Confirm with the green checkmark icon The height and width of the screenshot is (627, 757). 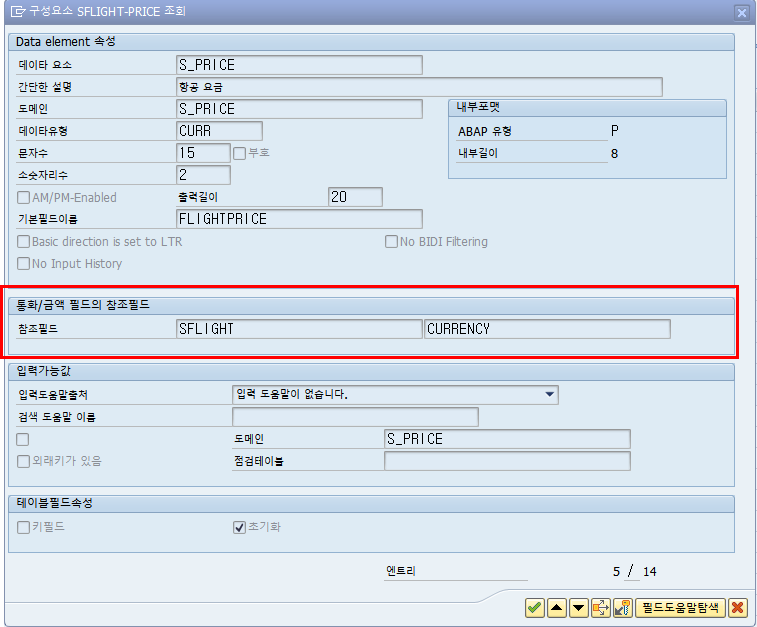534,608
